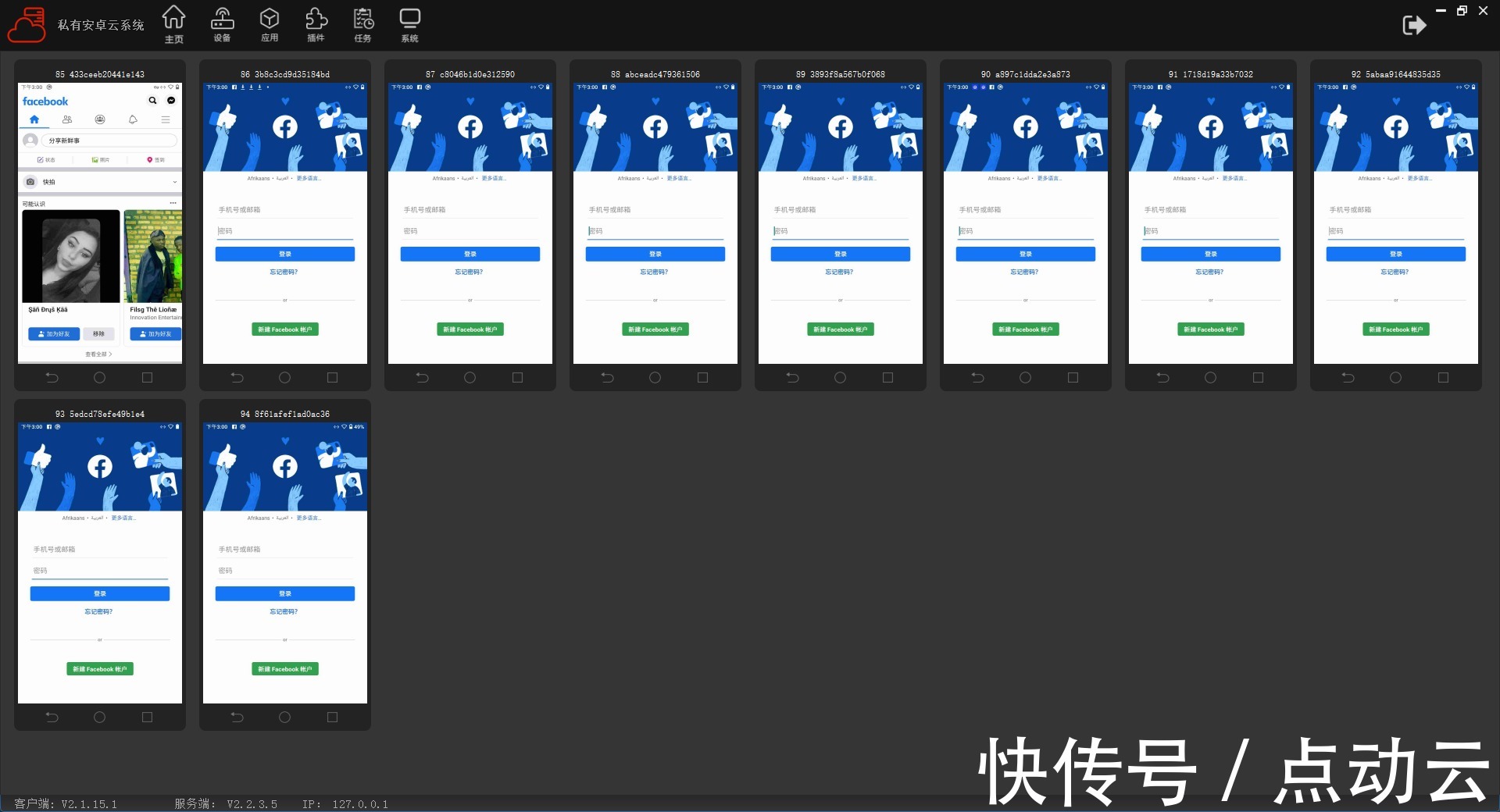The width and height of the screenshot is (1500, 812).
Task: Open Şäñ Ðrųš Ķāä profile photo on device 85
Action: click(71, 256)
